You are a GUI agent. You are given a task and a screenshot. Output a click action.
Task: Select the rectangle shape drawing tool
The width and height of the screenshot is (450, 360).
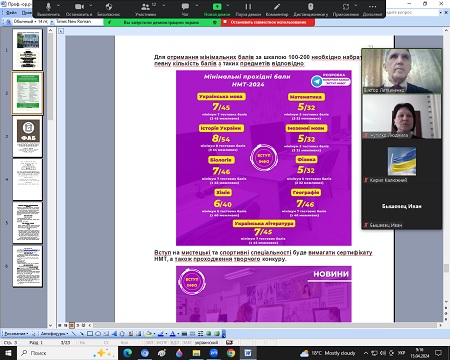pyautogui.click(x=90, y=333)
